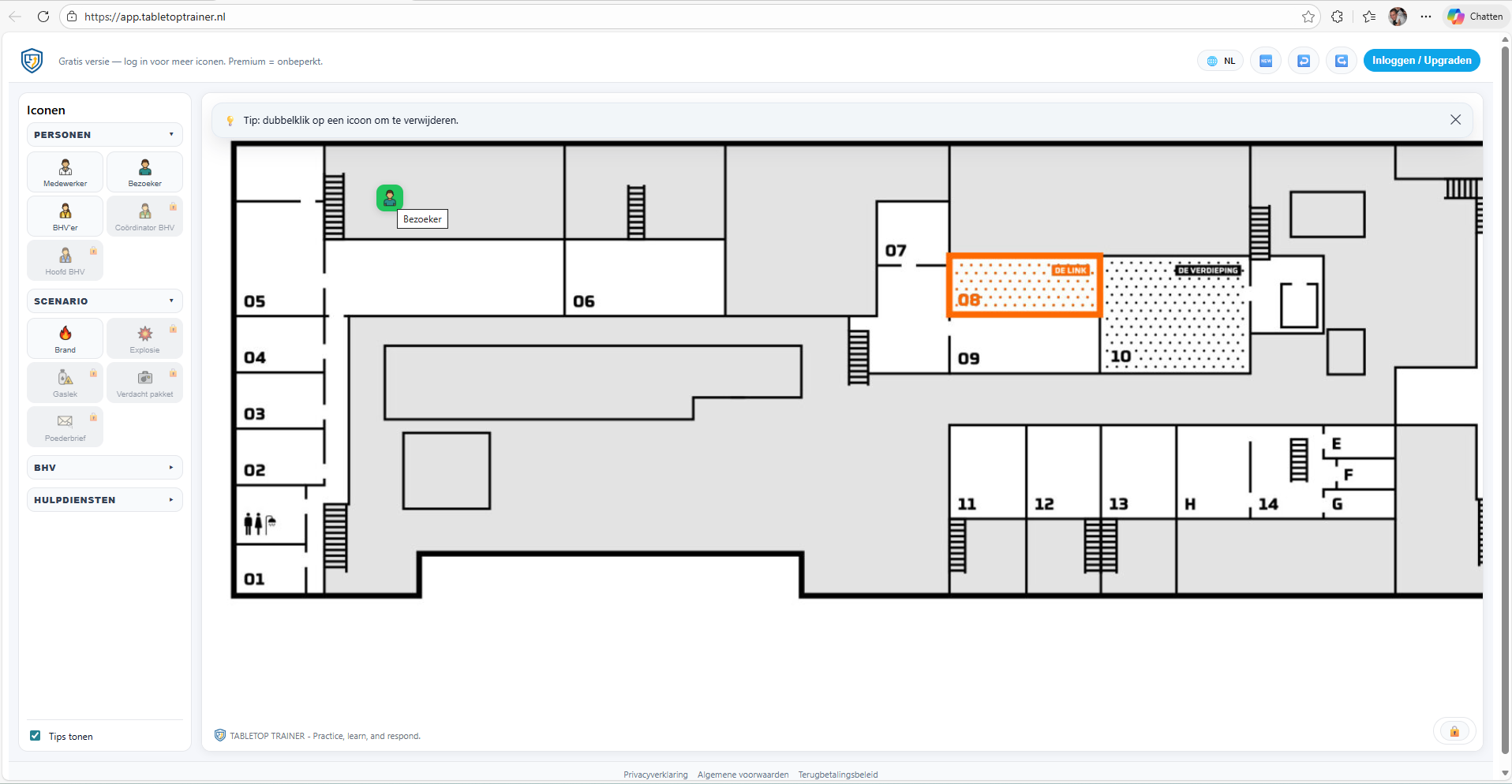Image resolution: width=1512 pixels, height=784 pixels.
Task: Click the undo arrow icon
Action: point(1304,61)
